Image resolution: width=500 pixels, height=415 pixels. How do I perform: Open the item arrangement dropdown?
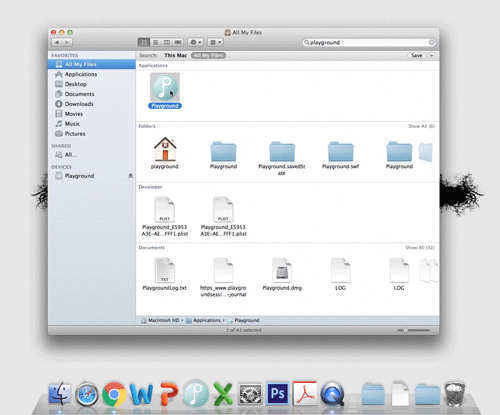click(x=215, y=42)
